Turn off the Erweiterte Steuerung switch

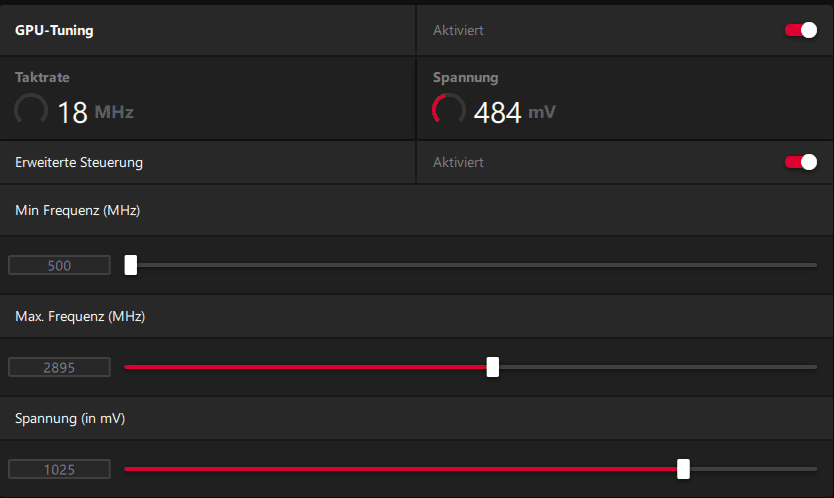pyautogui.click(x=801, y=162)
